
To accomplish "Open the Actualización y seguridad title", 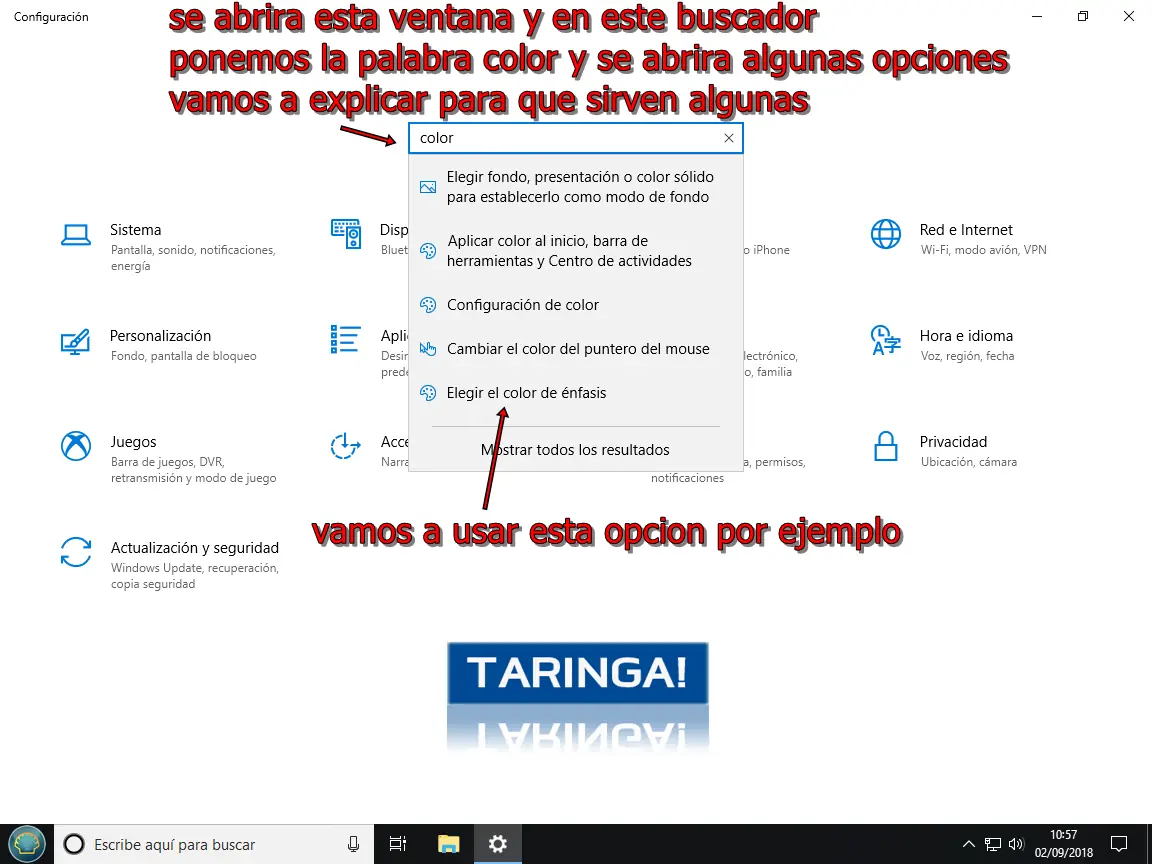I will click(x=195, y=547).
